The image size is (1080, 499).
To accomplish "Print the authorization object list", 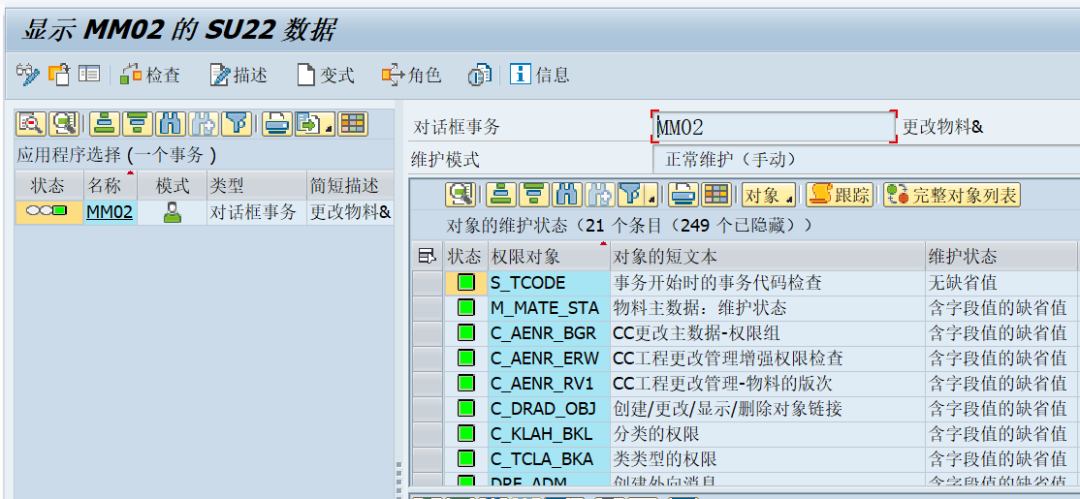I will pos(683,195).
